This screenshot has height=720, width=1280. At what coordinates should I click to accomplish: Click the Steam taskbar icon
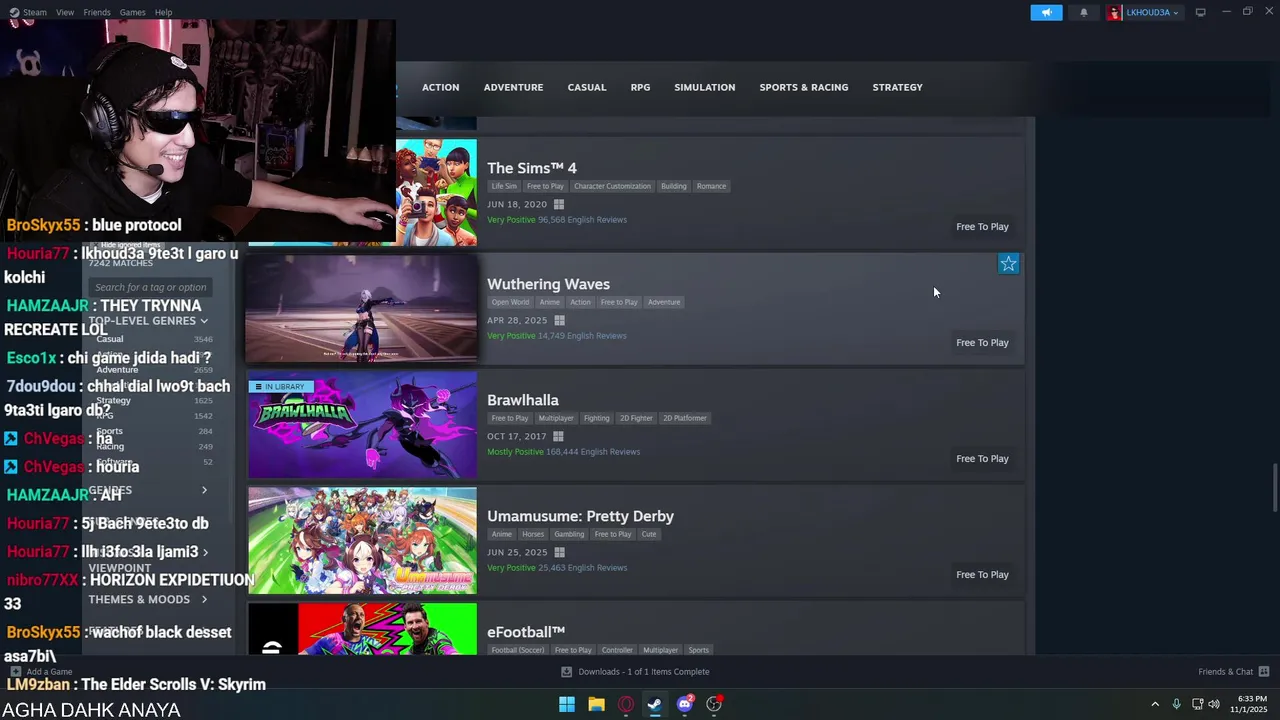pos(655,704)
